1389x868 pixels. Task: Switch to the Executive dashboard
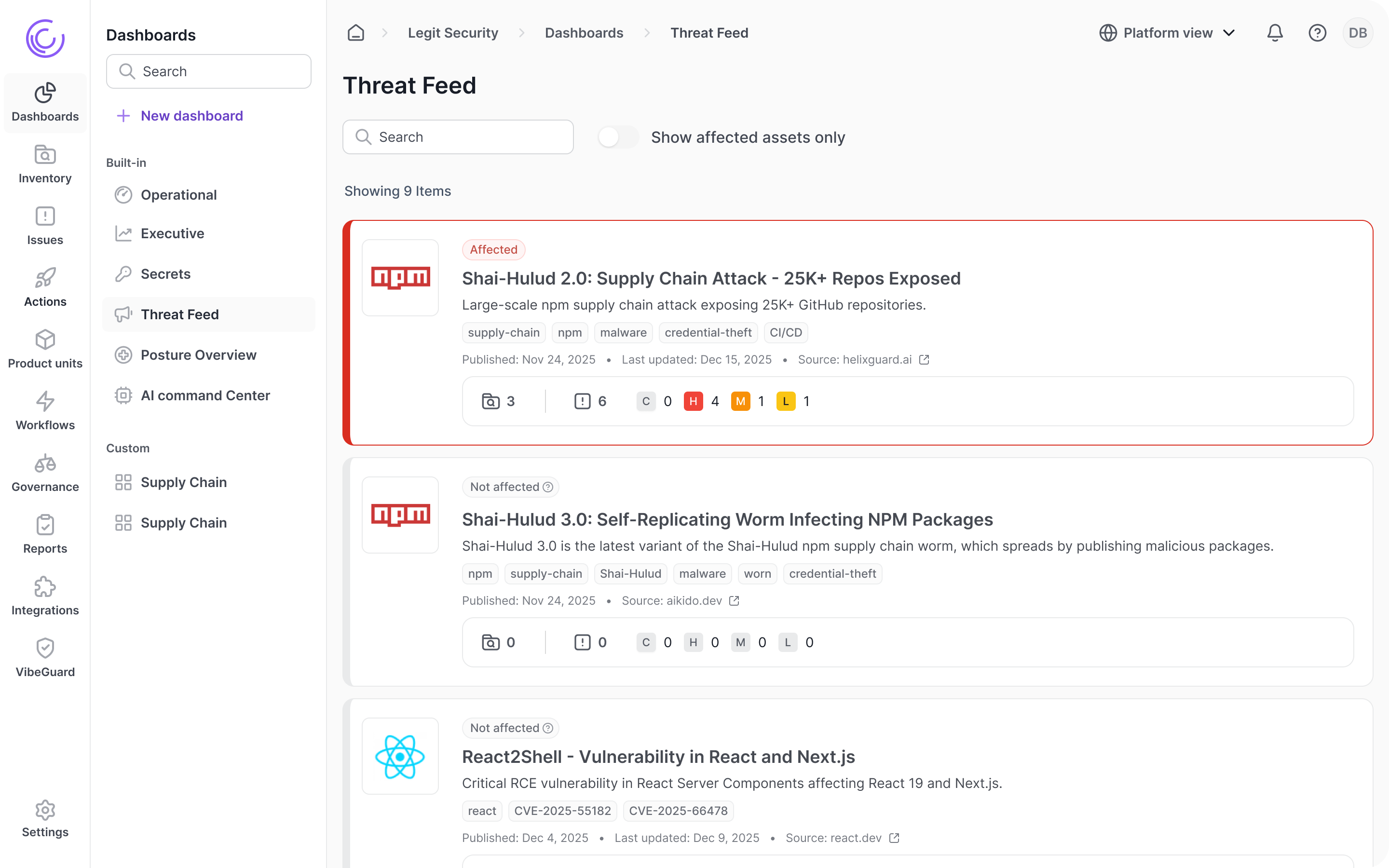172,233
